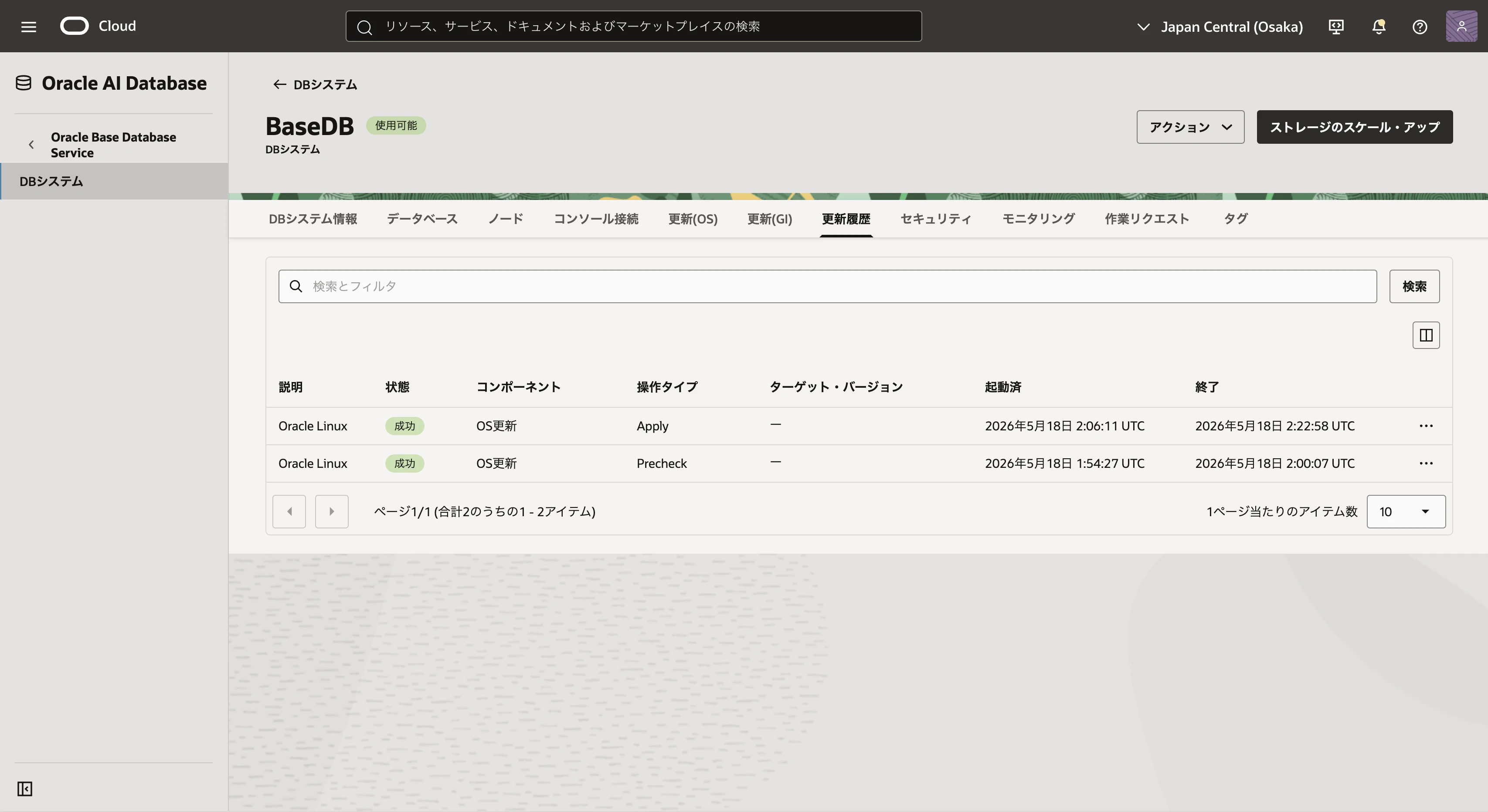1488x812 pixels.
Task: Open row actions for the Precheck update
Action: (1426, 464)
